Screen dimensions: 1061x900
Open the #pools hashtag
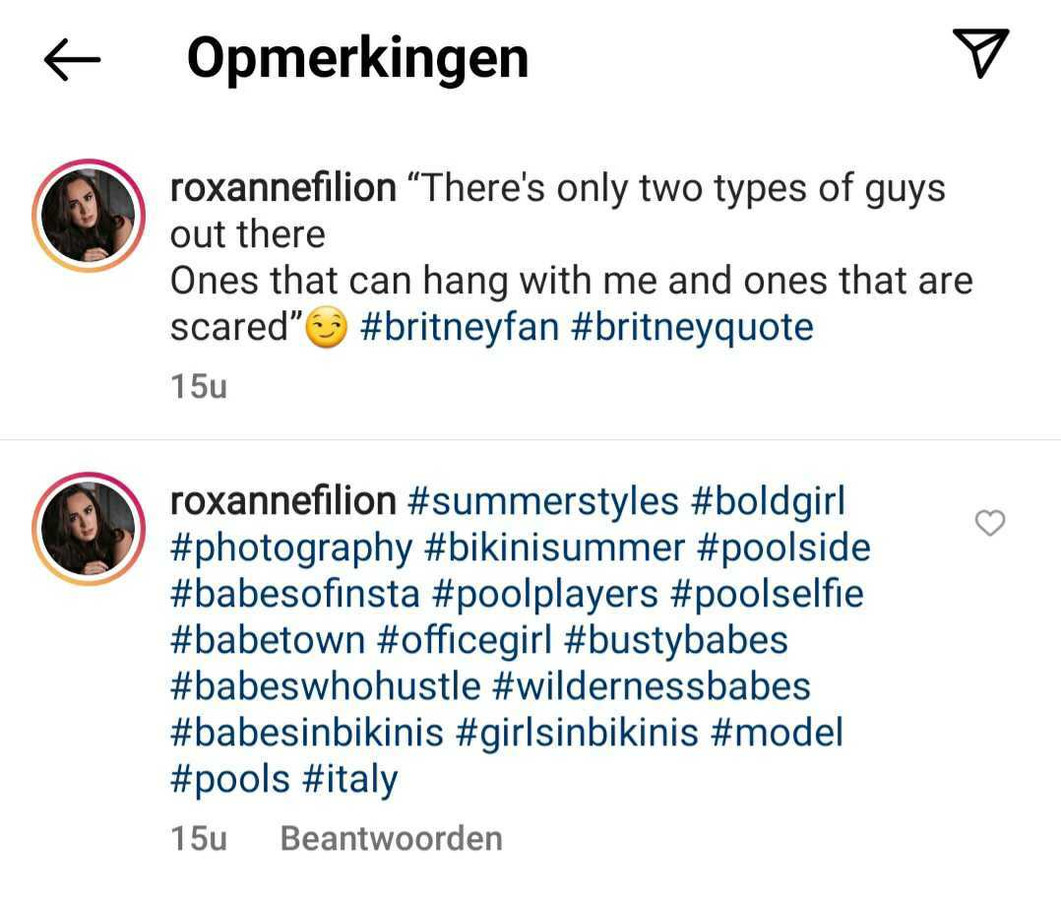click(230, 779)
